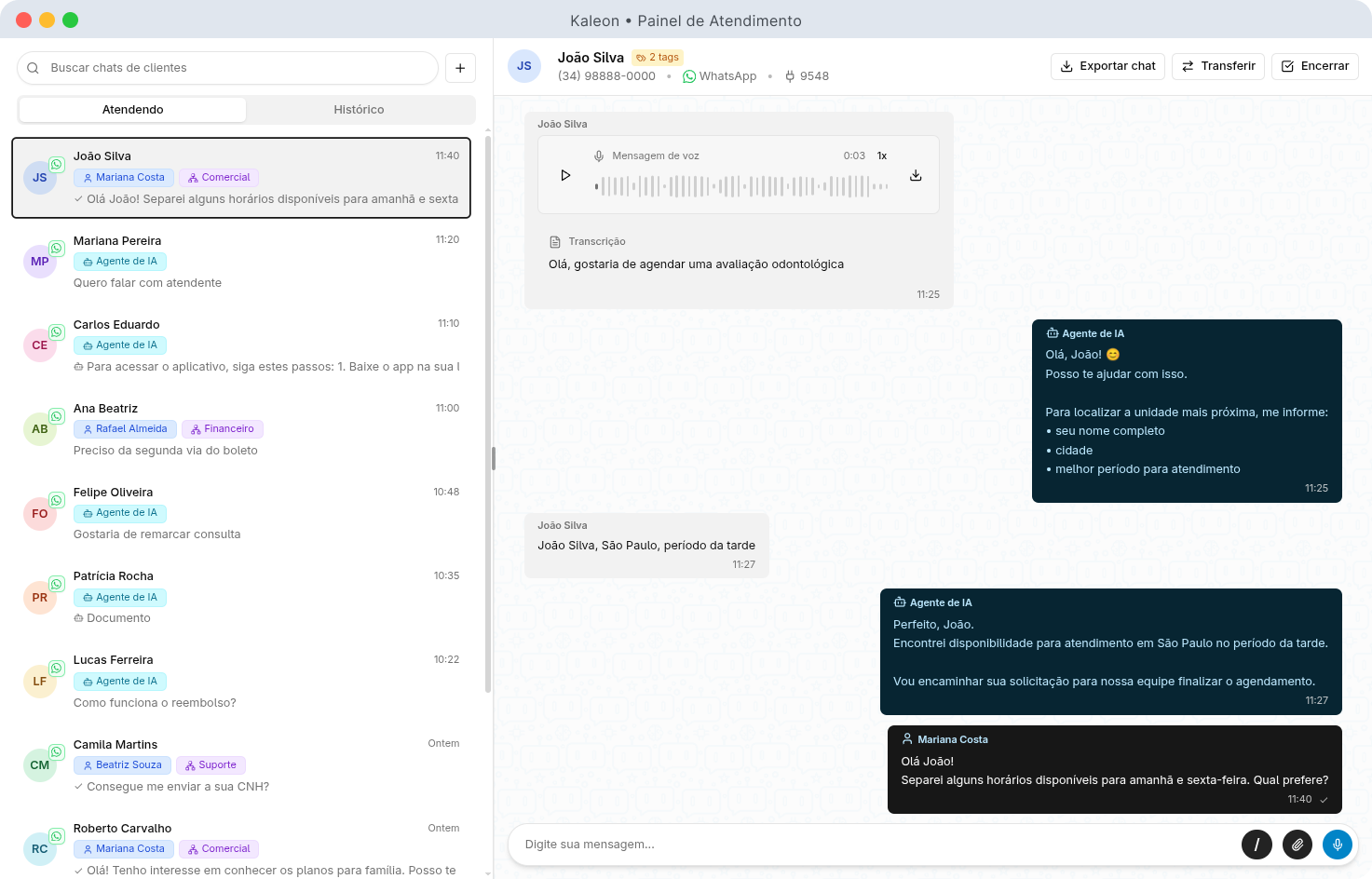Click the LF avatar of Lucas Ferreira
Screen dimensions: 1372x879
[x=40, y=682]
